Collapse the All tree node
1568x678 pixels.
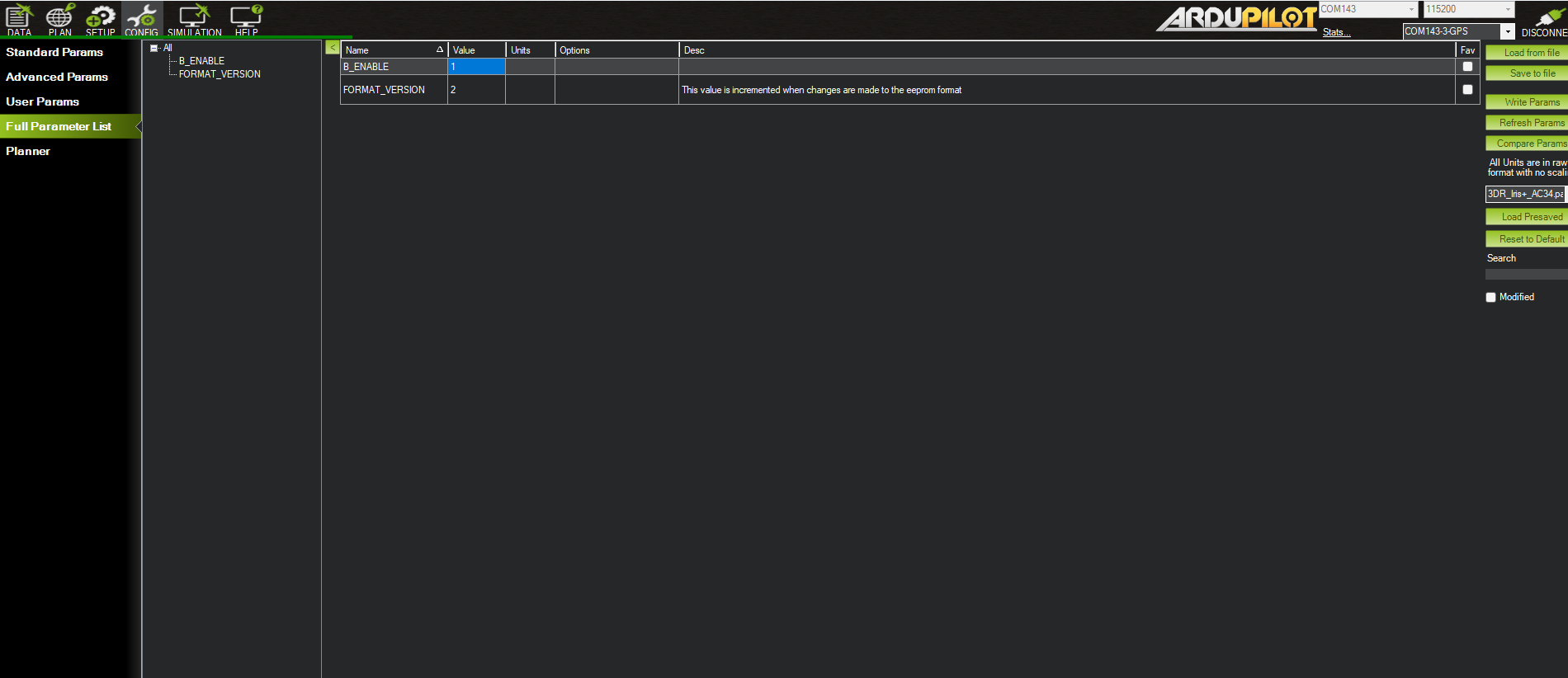[153, 48]
